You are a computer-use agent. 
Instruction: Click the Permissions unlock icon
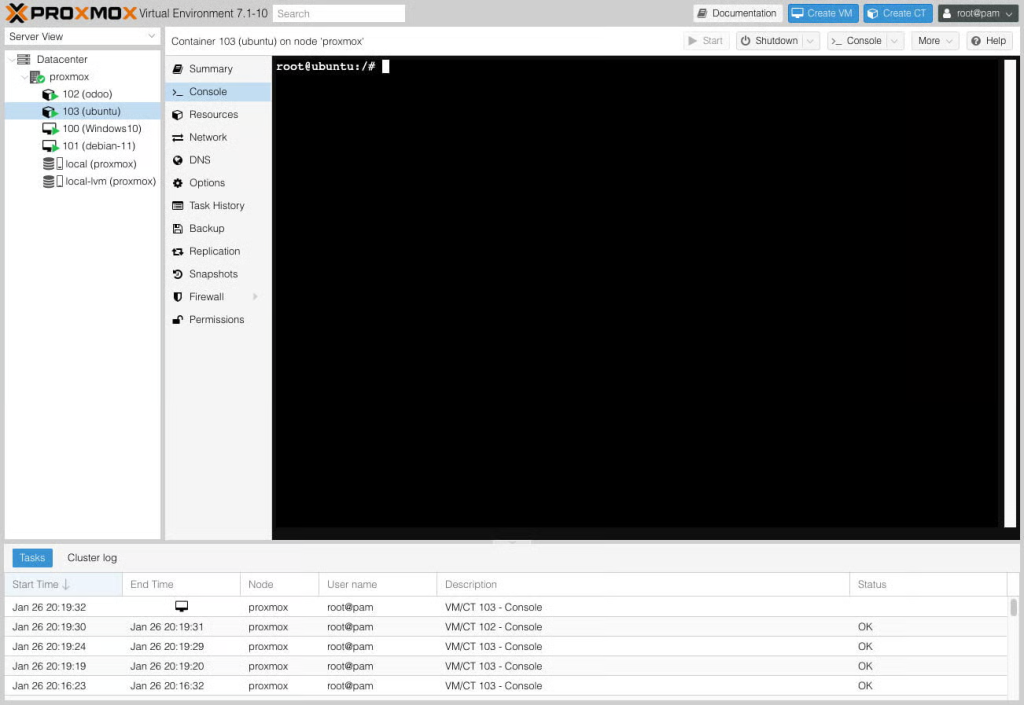(x=178, y=320)
